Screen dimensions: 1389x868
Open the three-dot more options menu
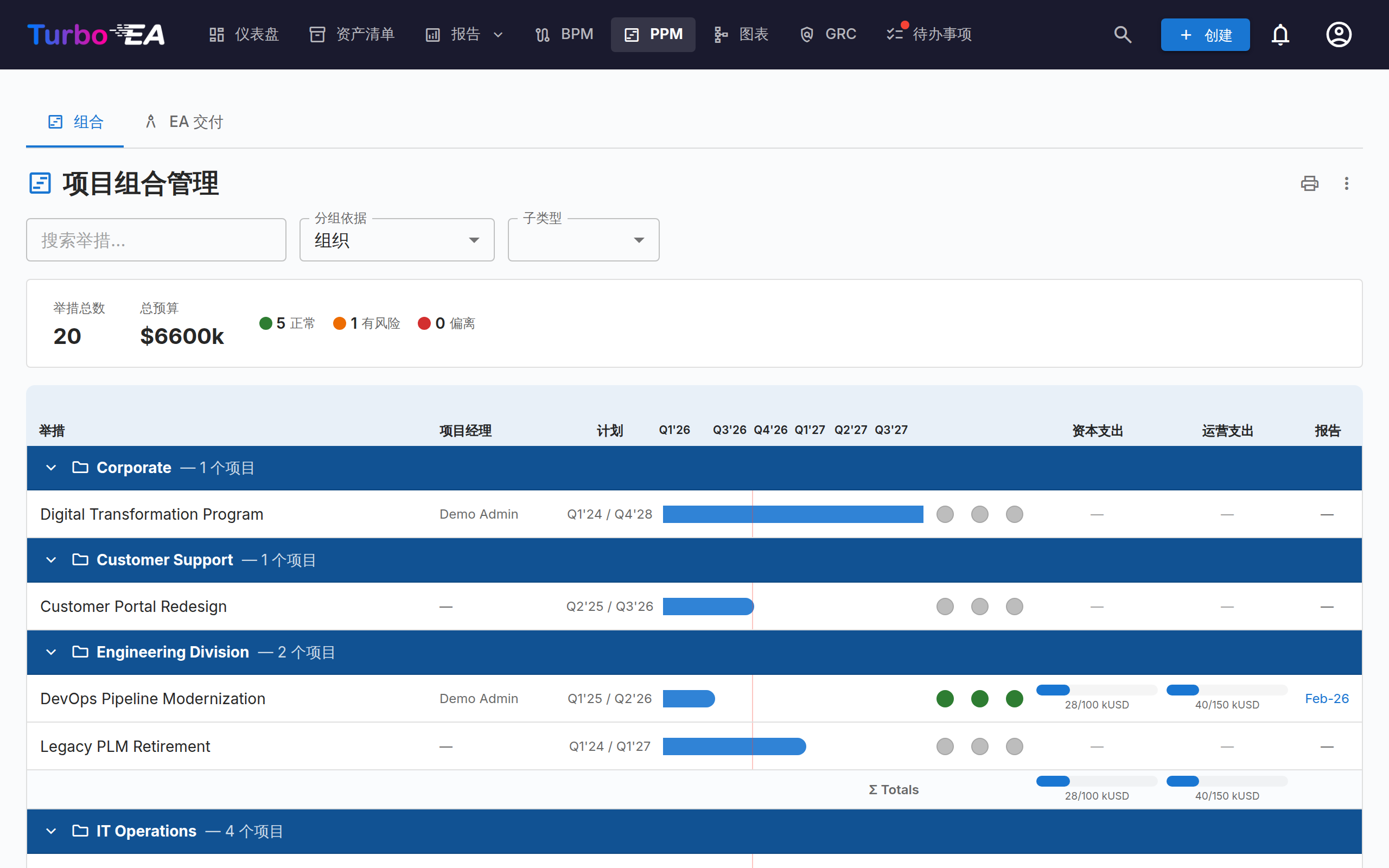click(x=1347, y=184)
